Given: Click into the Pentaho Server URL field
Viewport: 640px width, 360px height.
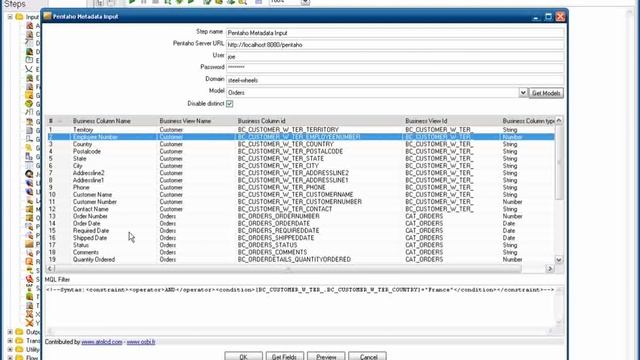Looking at the screenshot, I should click(395, 44).
